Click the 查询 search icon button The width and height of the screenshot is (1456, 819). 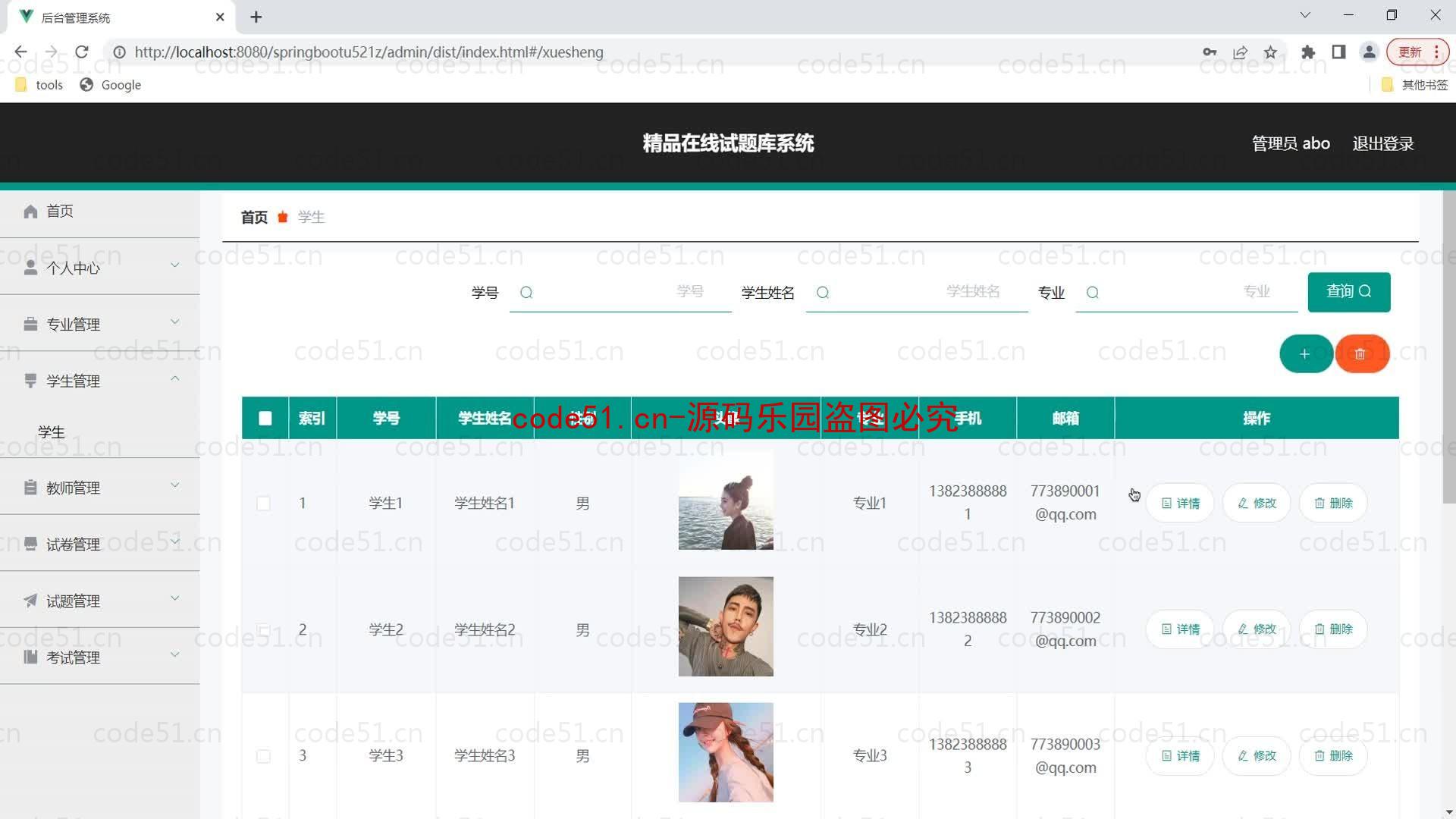pyautogui.click(x=1349, y=291)
